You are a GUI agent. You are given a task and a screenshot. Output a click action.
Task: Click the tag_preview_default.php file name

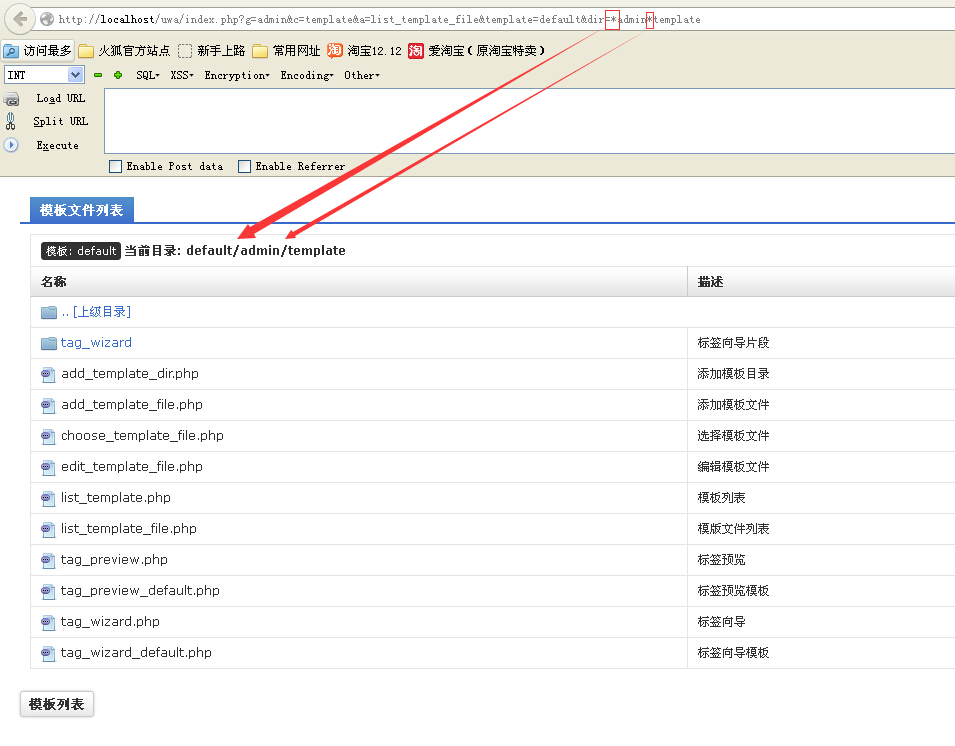click(140, 591)
